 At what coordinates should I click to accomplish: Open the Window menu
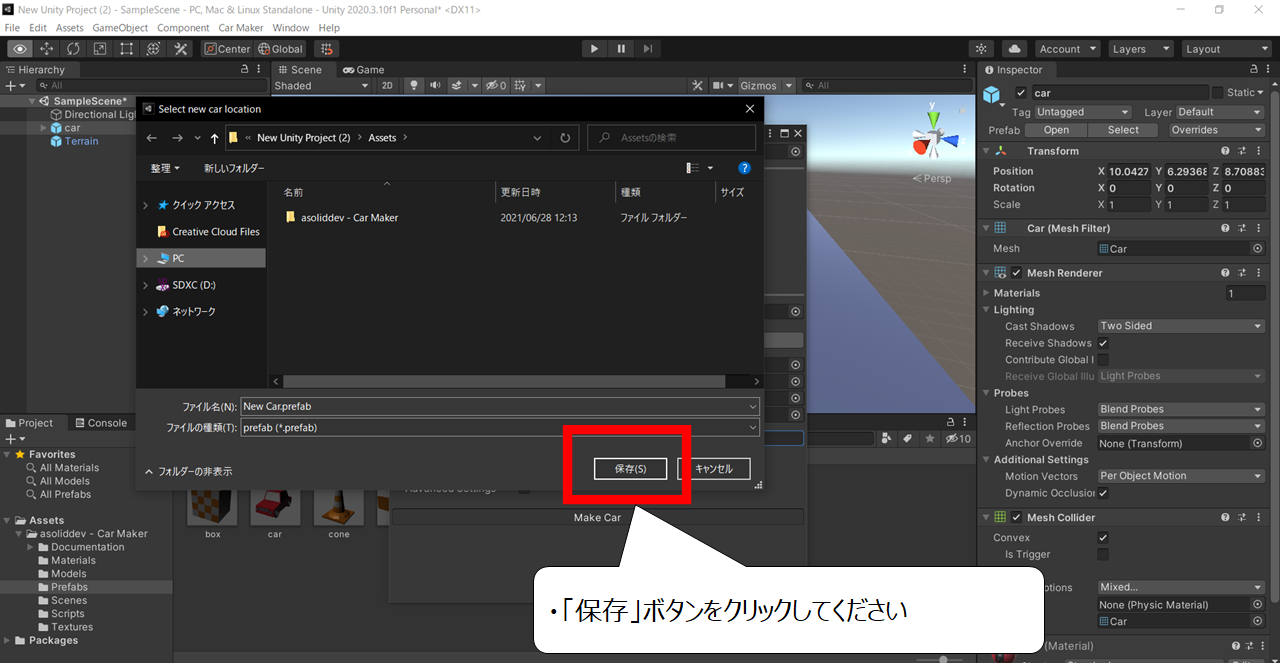[291, 28]
